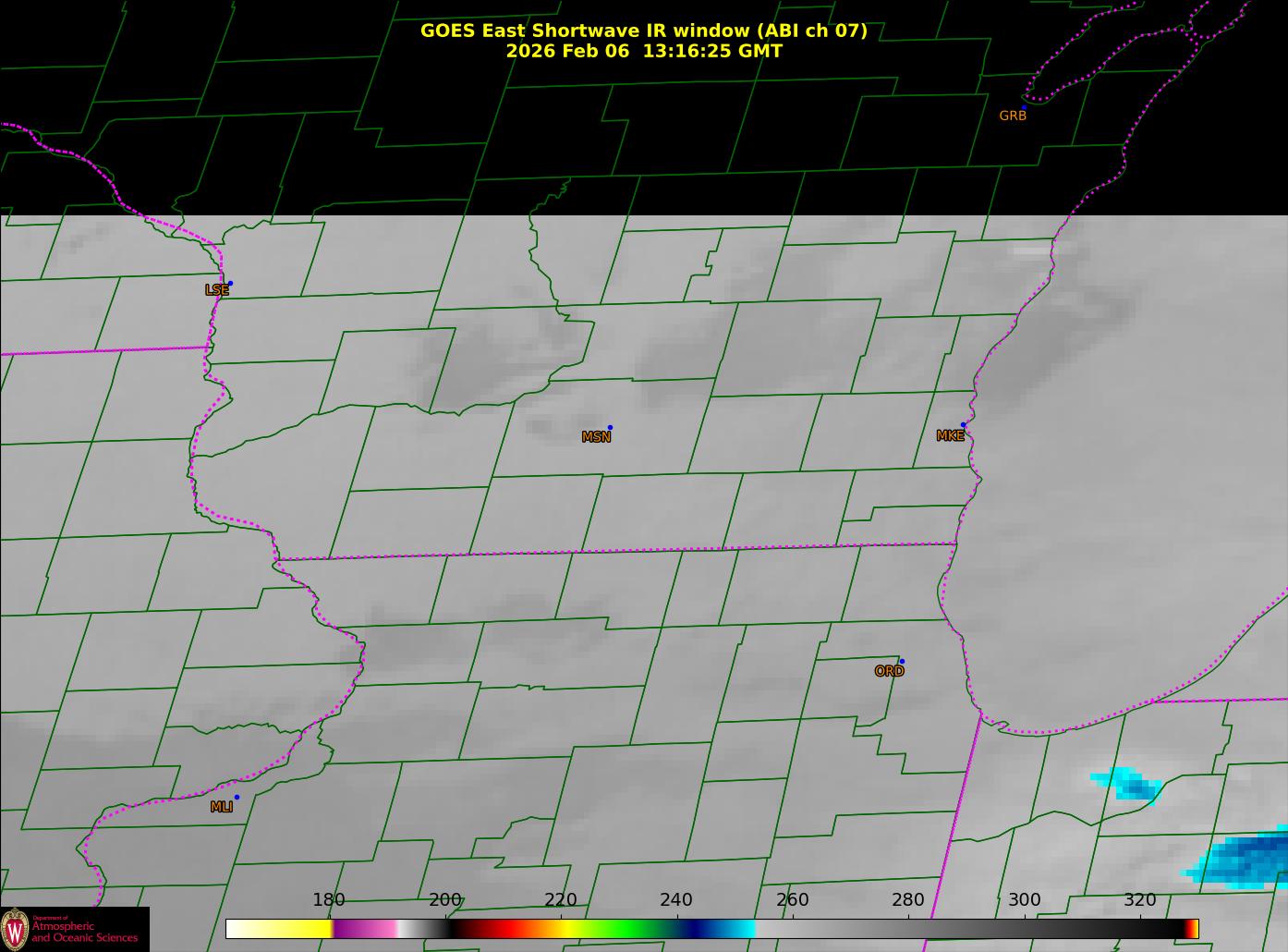The image size is (1288, 952).
Task: Click the MLI station label
Action: [x=221, y=807]
